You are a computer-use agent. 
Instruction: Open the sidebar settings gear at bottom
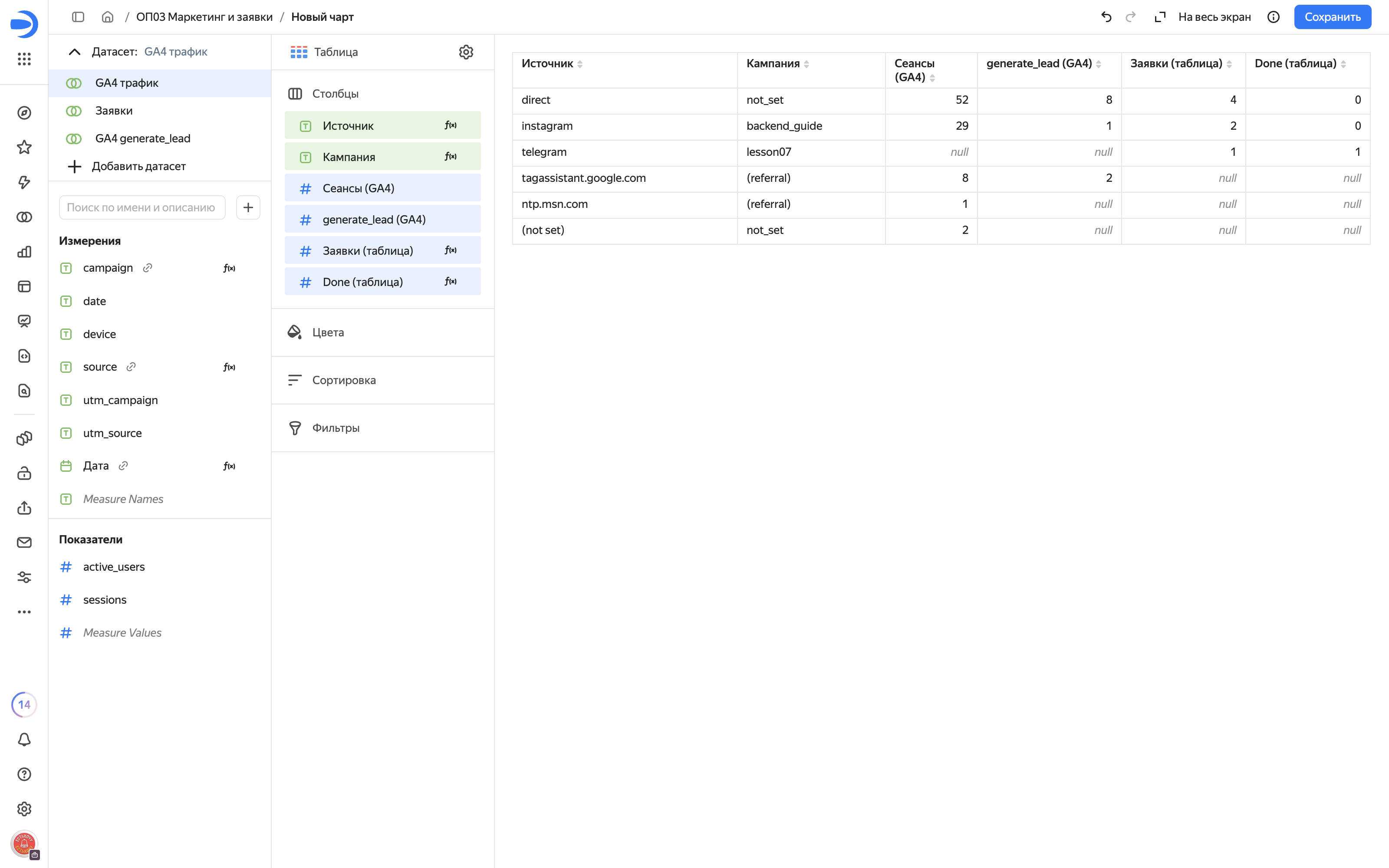(x=24, y=809)
